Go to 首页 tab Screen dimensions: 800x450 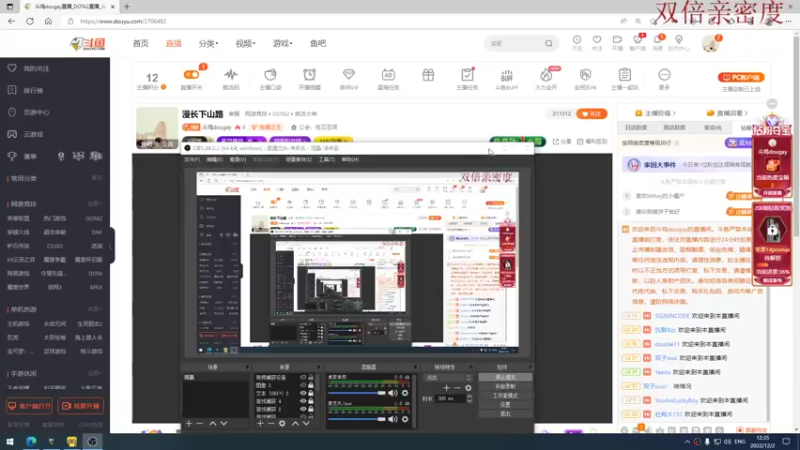click(x=141, y=44)
